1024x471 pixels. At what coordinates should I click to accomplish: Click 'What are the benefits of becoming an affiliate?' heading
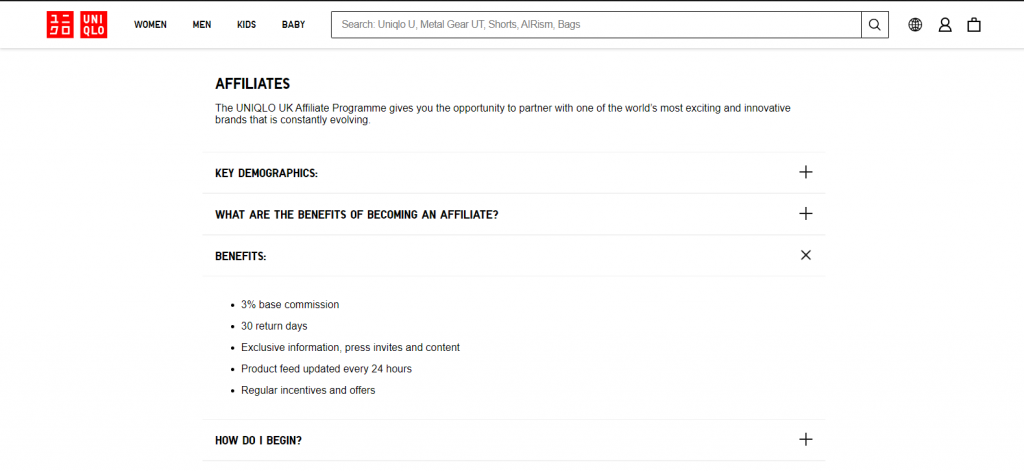(356, 215)
